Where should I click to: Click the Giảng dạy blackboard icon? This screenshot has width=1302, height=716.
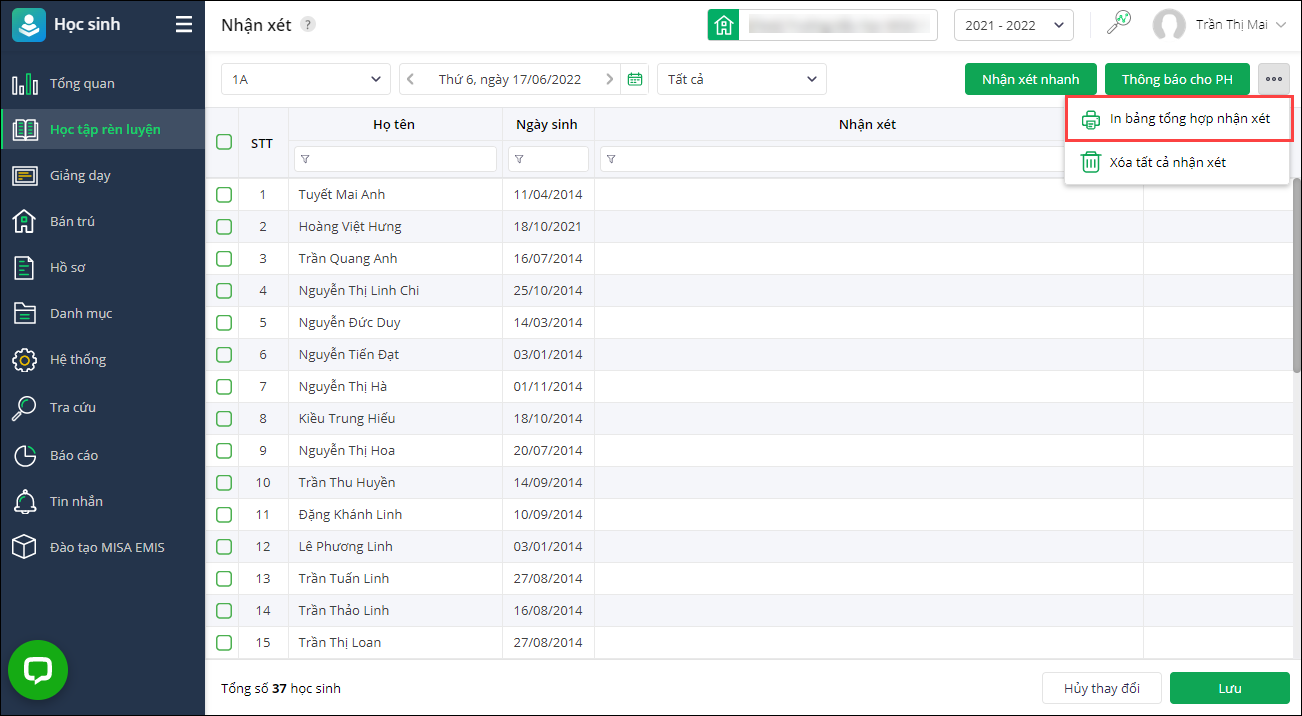coord(25,175)
